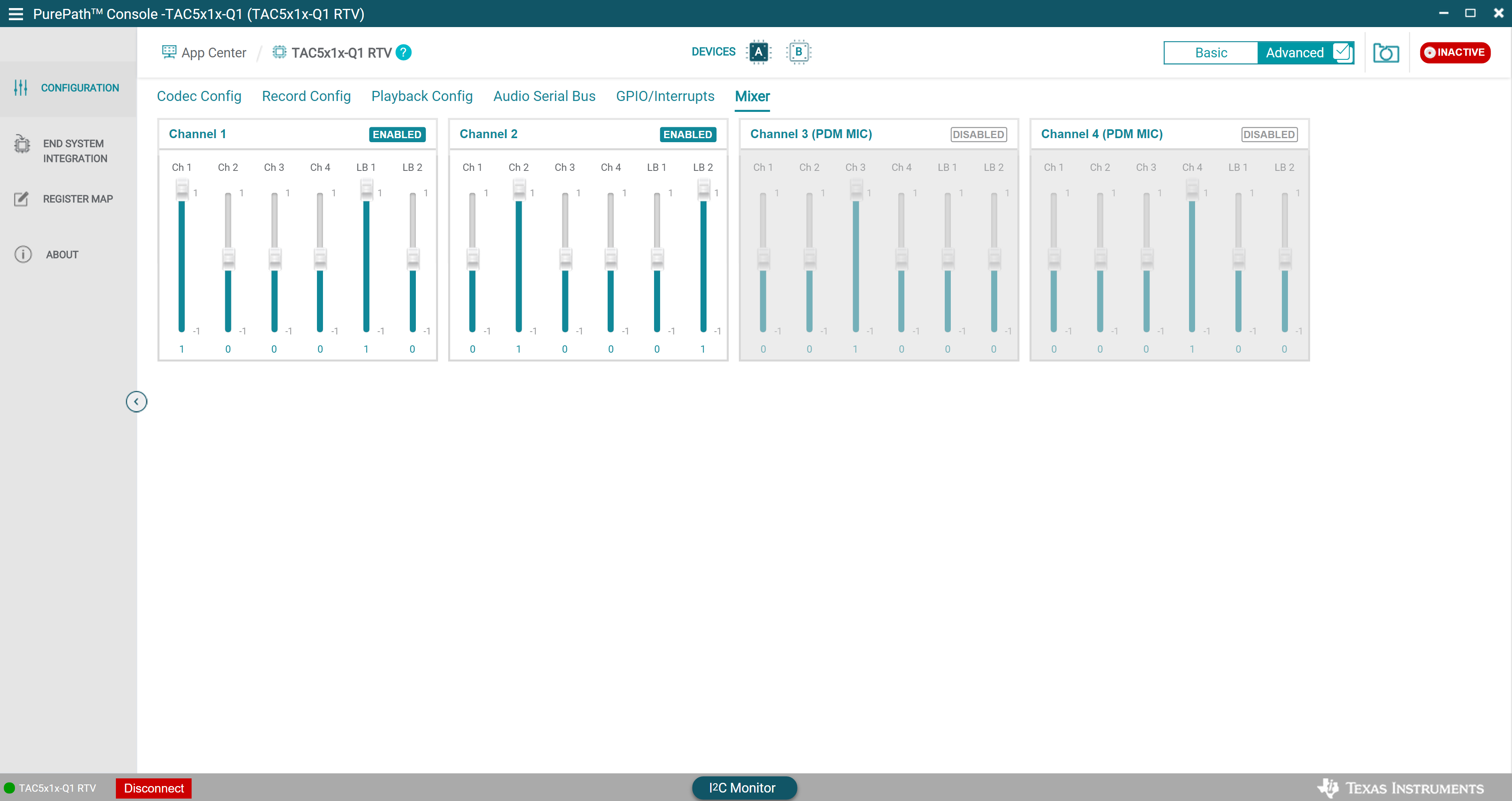Click the Channel 3 (PDM MIC) panel title

[x=811, y=135]
